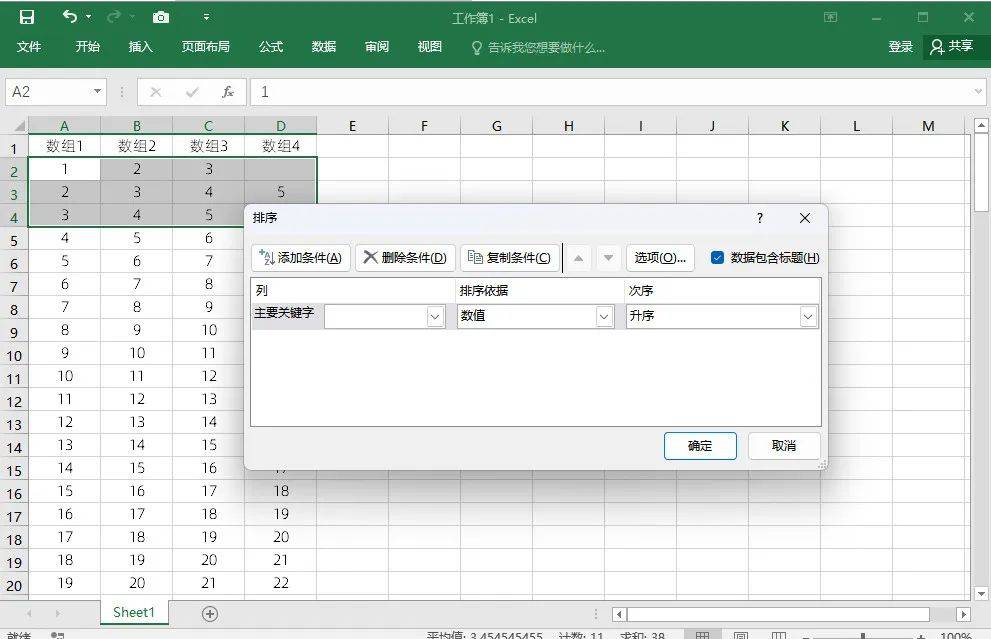This screenshot has width=991, height=639.
Task: Click the move condition down arrow
Action: coord(608,256)
